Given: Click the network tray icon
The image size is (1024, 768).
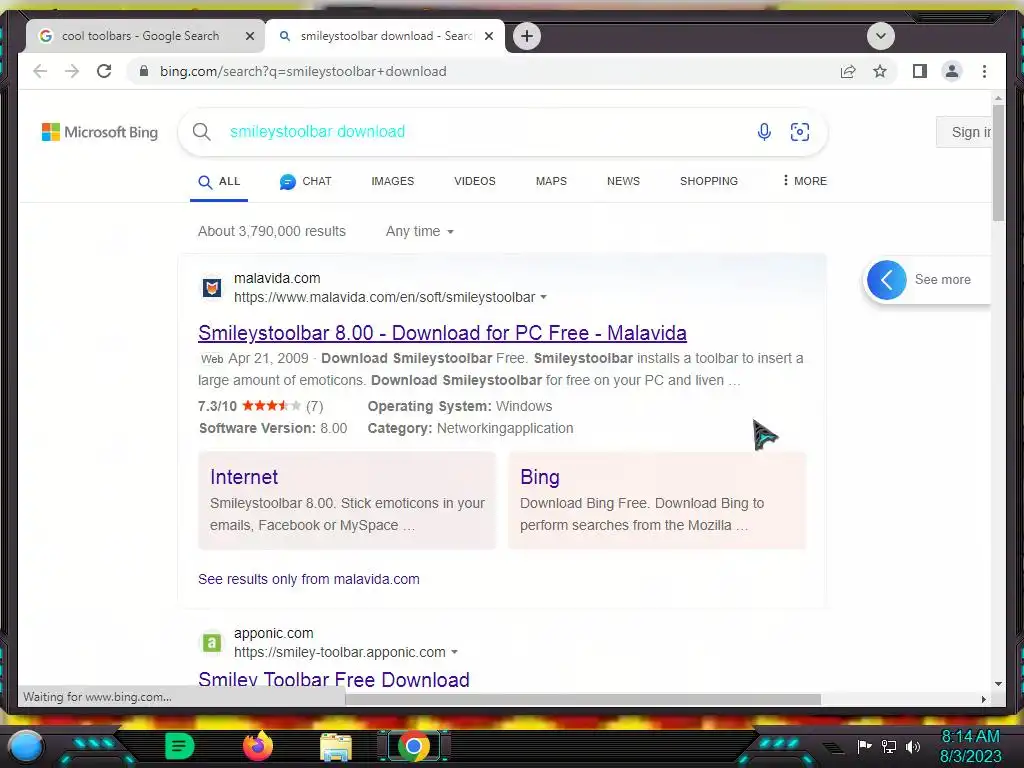Looking at the screenshot, I should coord(888,746).
